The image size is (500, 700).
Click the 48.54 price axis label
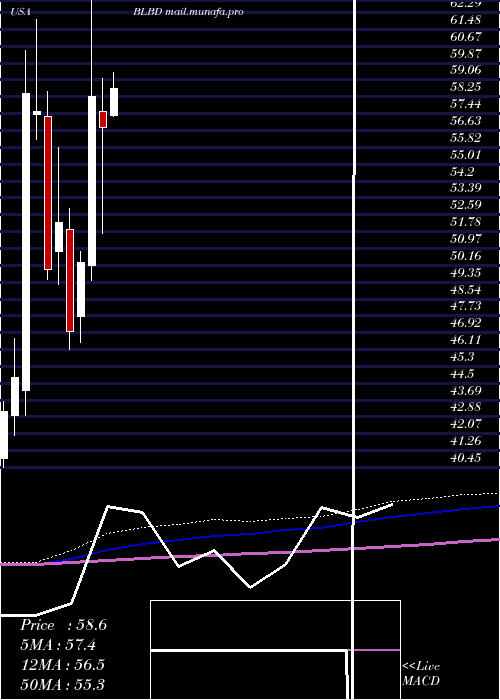pos(466,290)
